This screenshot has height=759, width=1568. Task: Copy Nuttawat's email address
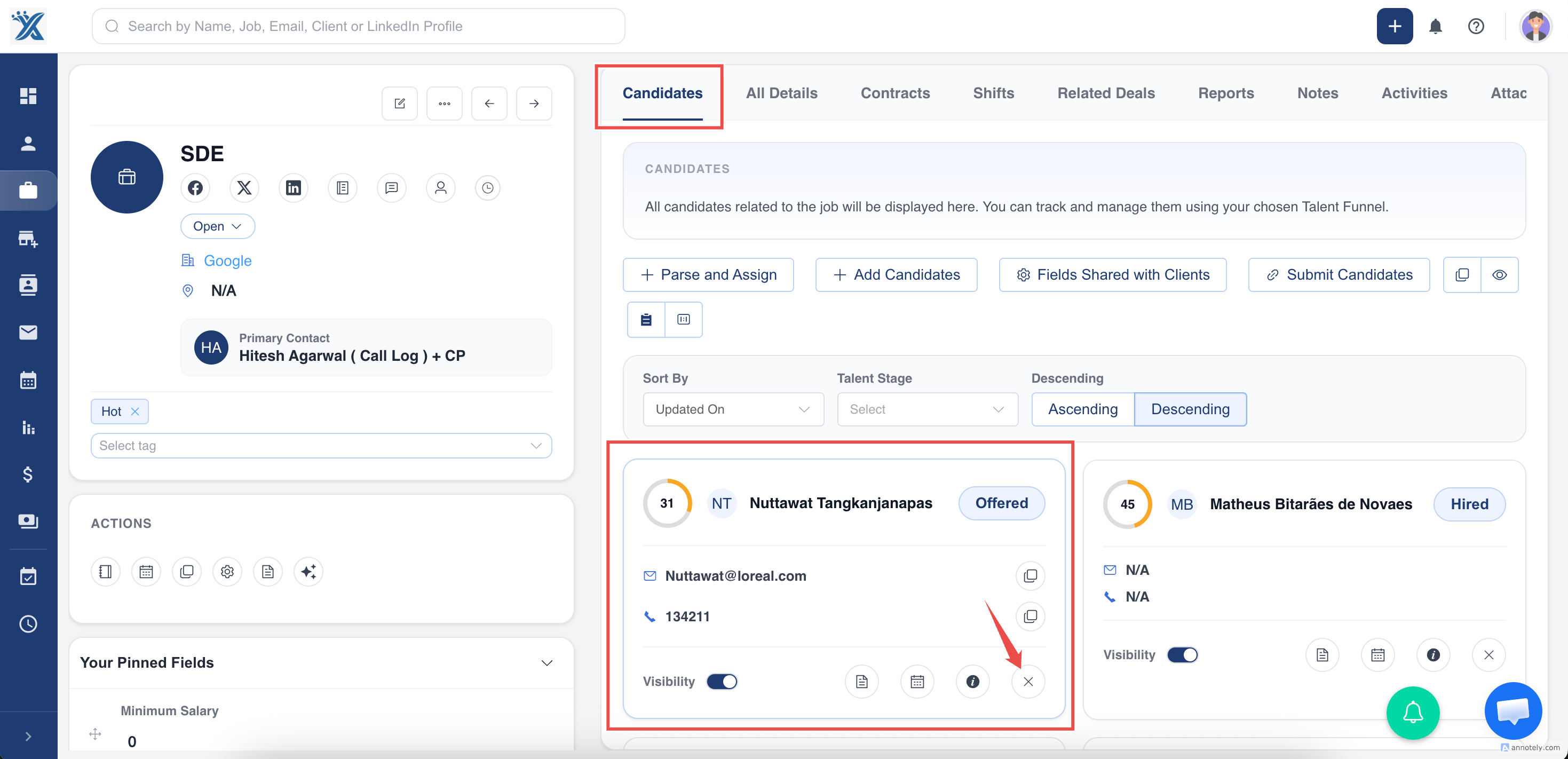click(1030, 576)
